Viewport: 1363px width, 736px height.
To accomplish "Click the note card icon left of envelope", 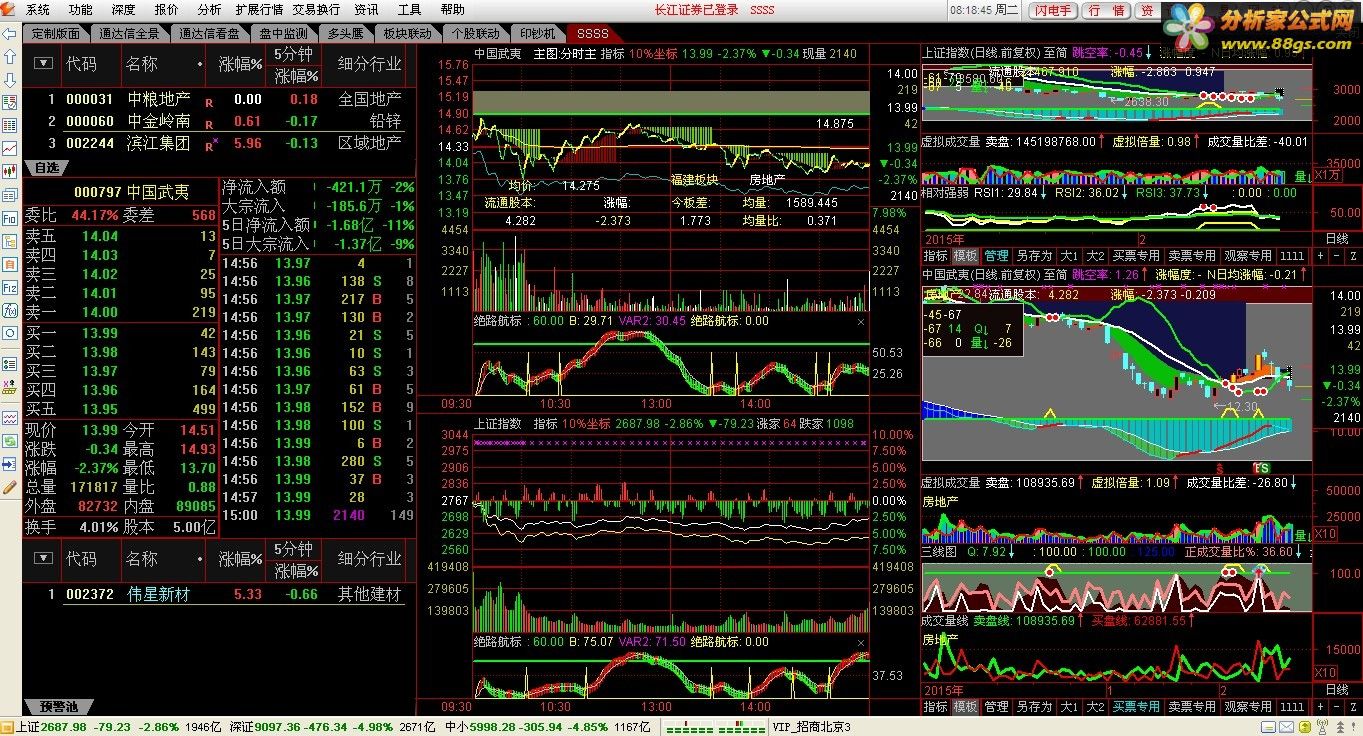I will click(x=1269, y=726).
